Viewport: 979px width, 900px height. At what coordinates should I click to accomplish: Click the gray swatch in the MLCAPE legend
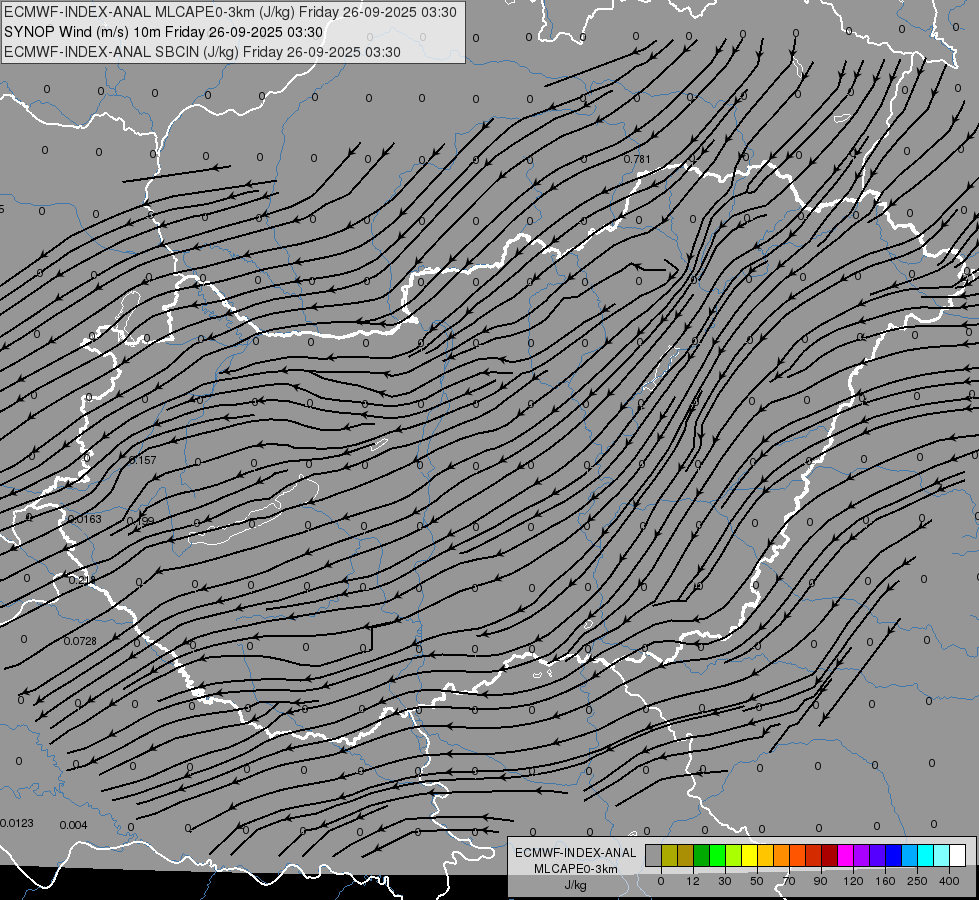coord(654,856)
